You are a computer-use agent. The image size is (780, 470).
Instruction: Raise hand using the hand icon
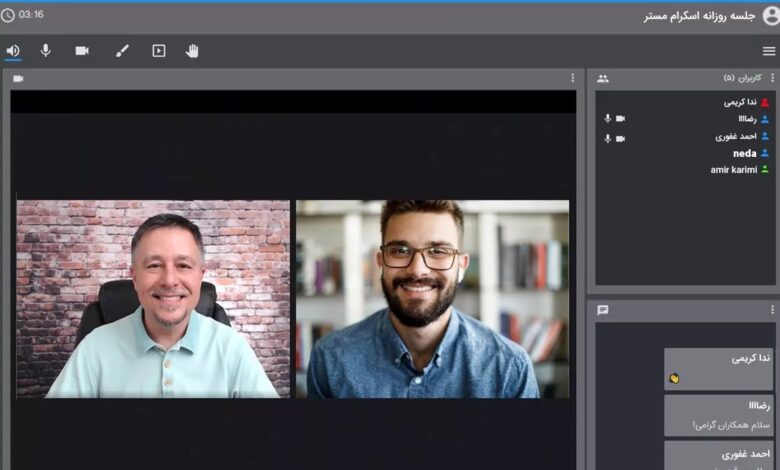point(192,51)
